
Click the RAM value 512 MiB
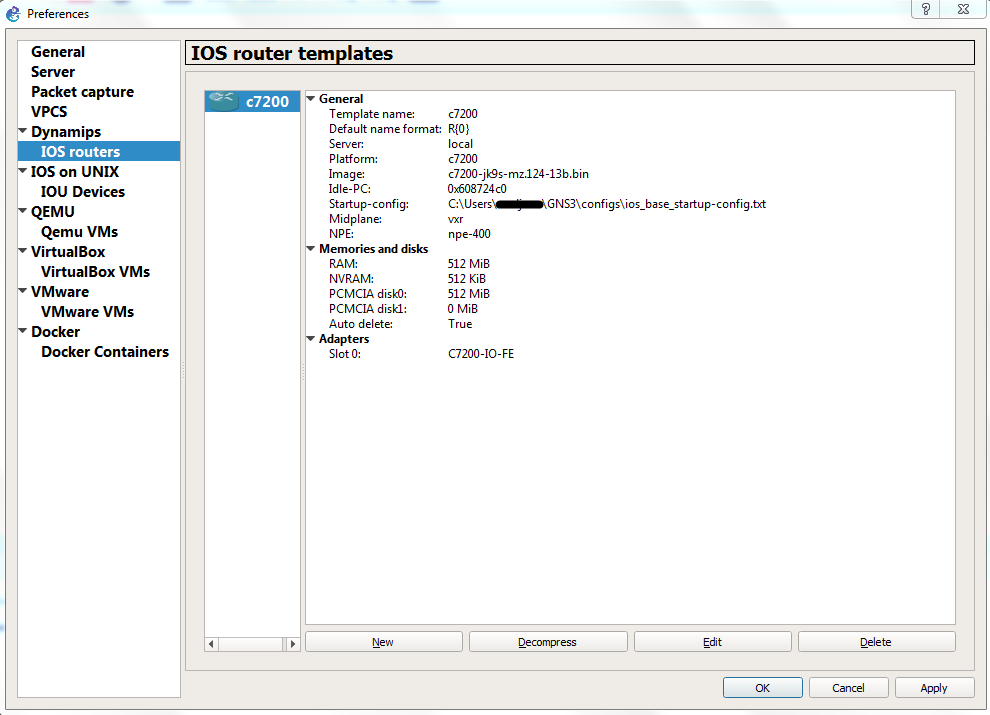pyautogui.click(x=468, y=264)
